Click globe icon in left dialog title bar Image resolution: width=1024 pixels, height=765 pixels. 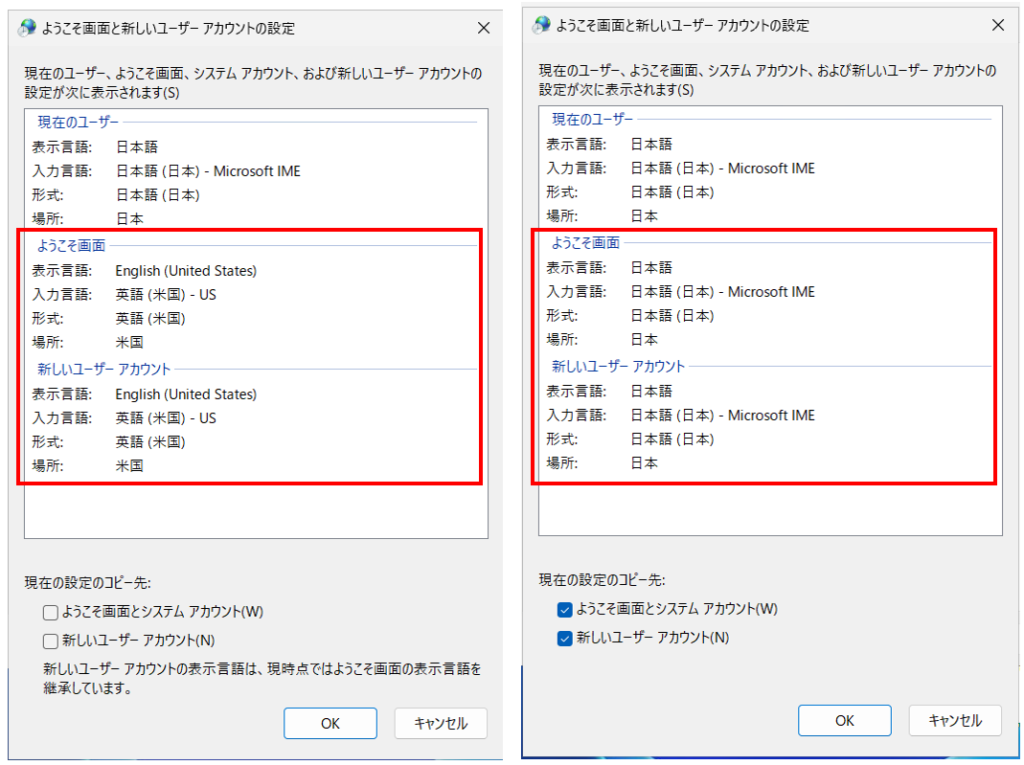pyautogui.click(x=28, y=28)
